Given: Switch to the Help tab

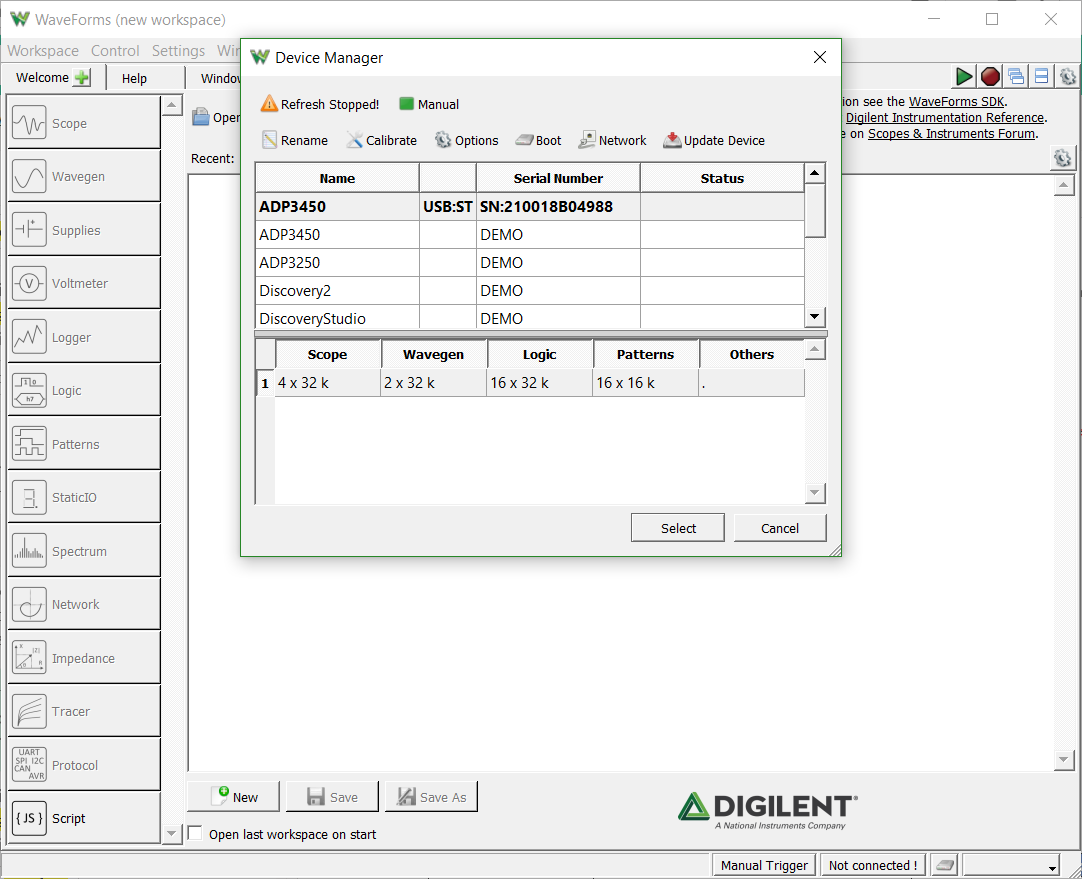Looking at the screenshot, I should pyautogui.click(x=135, y=78).
